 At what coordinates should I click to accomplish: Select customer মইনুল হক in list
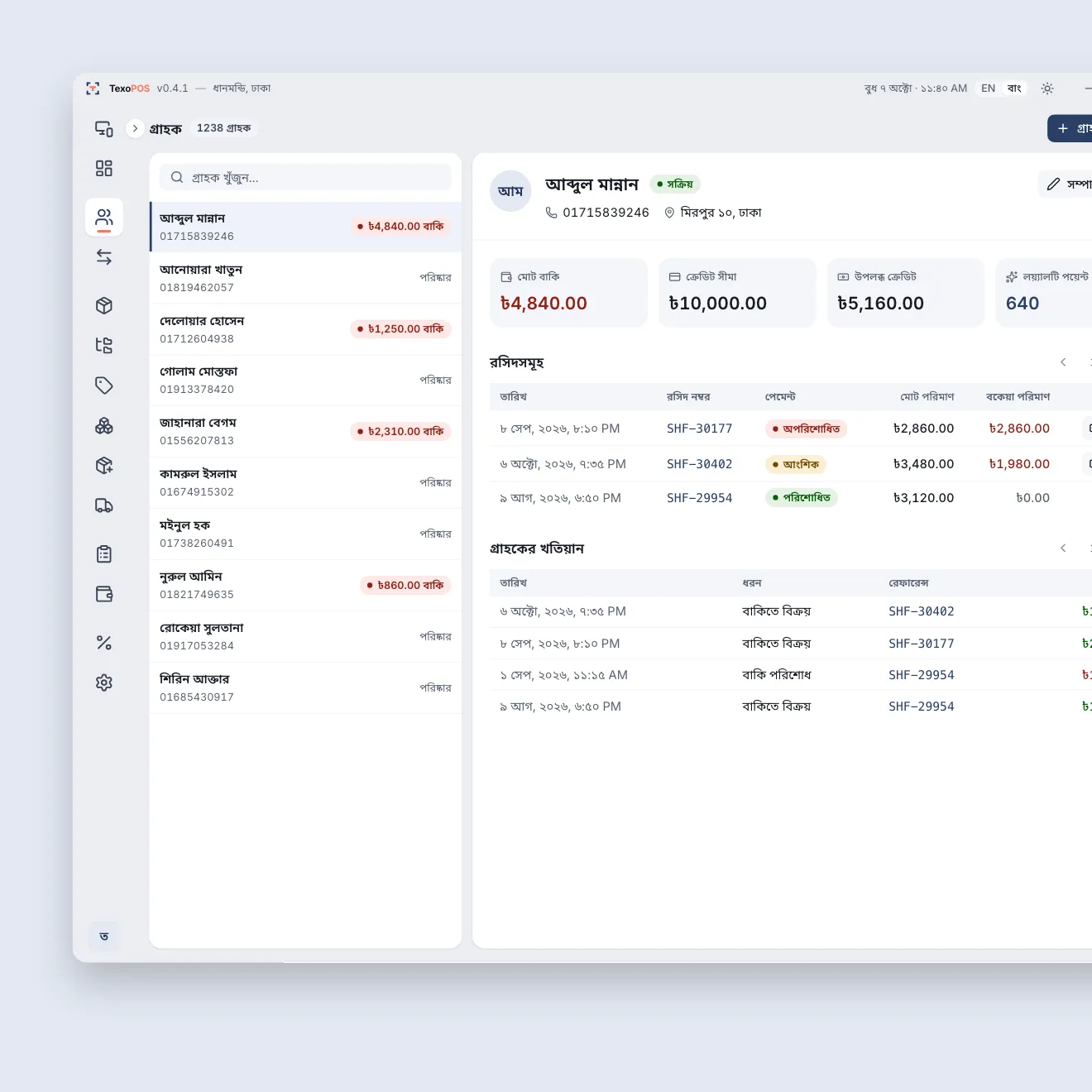point(305,534)
